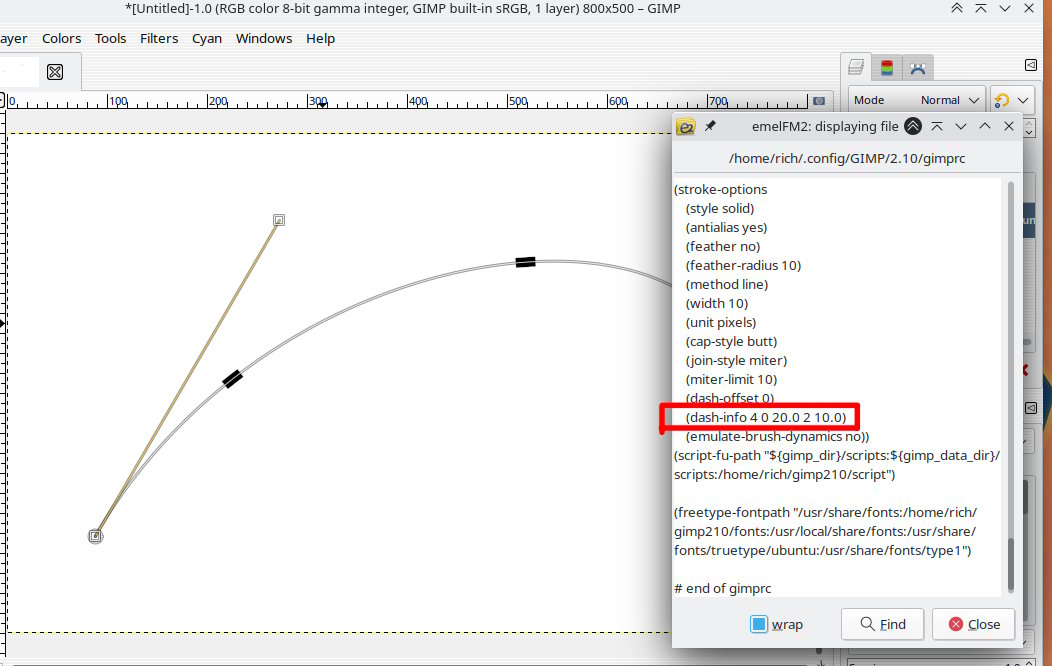Open the Windows menu
Image resolution: width=1052 pixels, height=666 pixels.
click(264, 38)
